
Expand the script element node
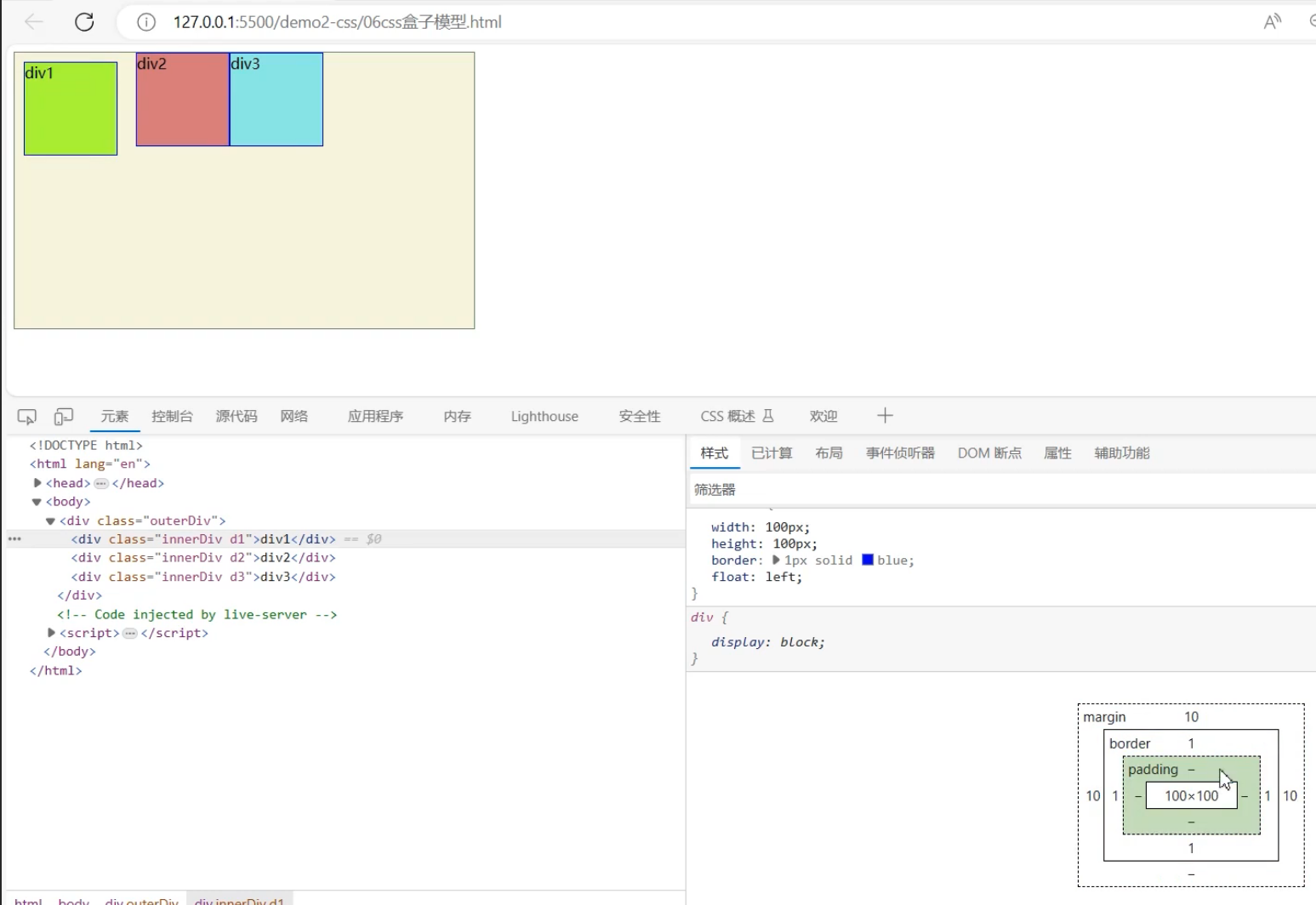[51, 633]
